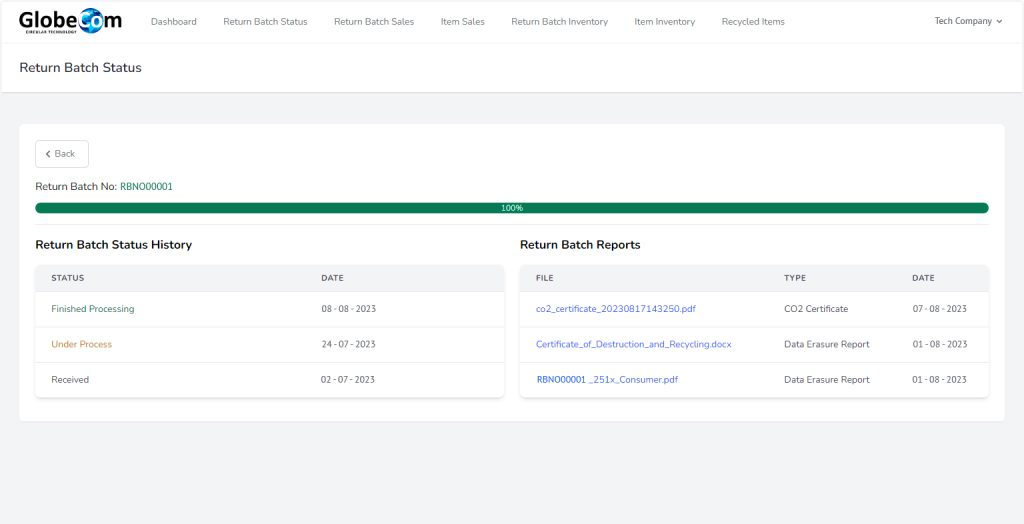Open Recycled Items page
Image resolution: width=1024 pixels, height=524 pixels.
click(x=753, y=22)
